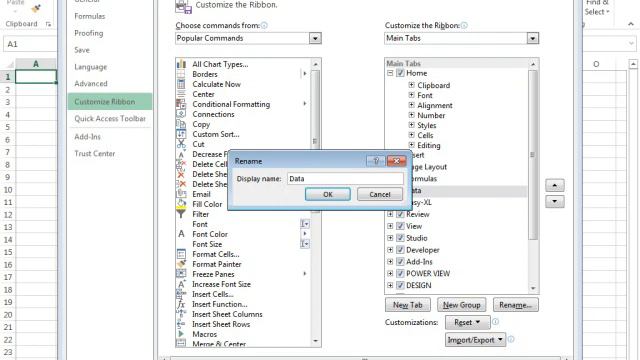Open the Popular Commands dropdown
Image resolution: width=640 pixels, height=360 pixels.
point(315,38)
